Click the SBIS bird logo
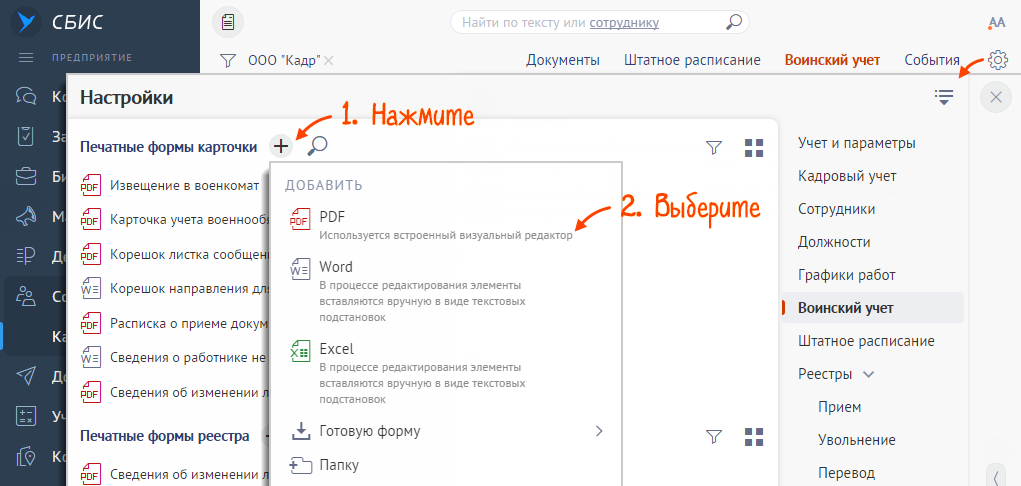Image resolution: width=1021 pixels, height=486 pixels. click(x=25, y=22)
